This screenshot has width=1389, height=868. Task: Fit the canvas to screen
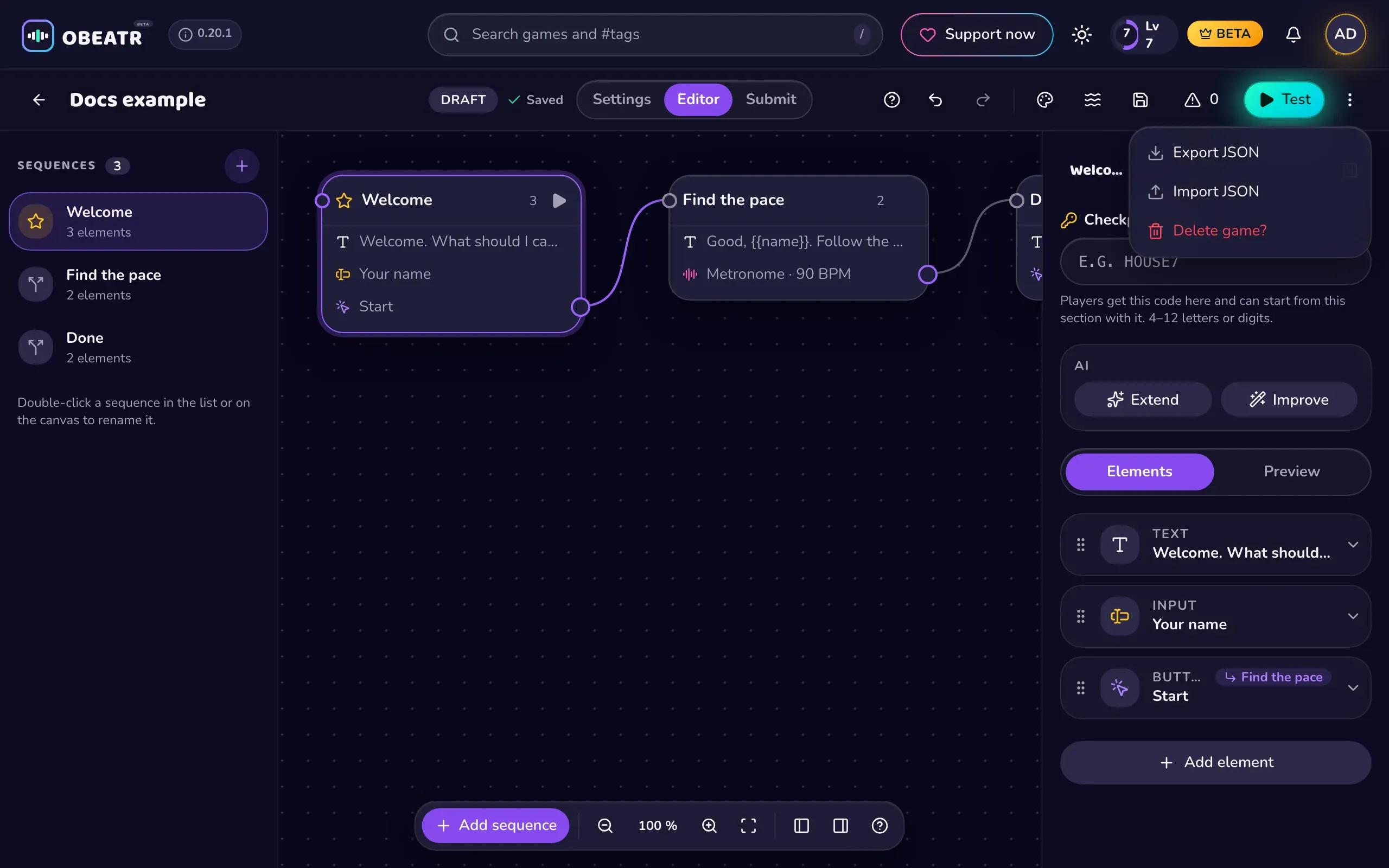[748, 826]
